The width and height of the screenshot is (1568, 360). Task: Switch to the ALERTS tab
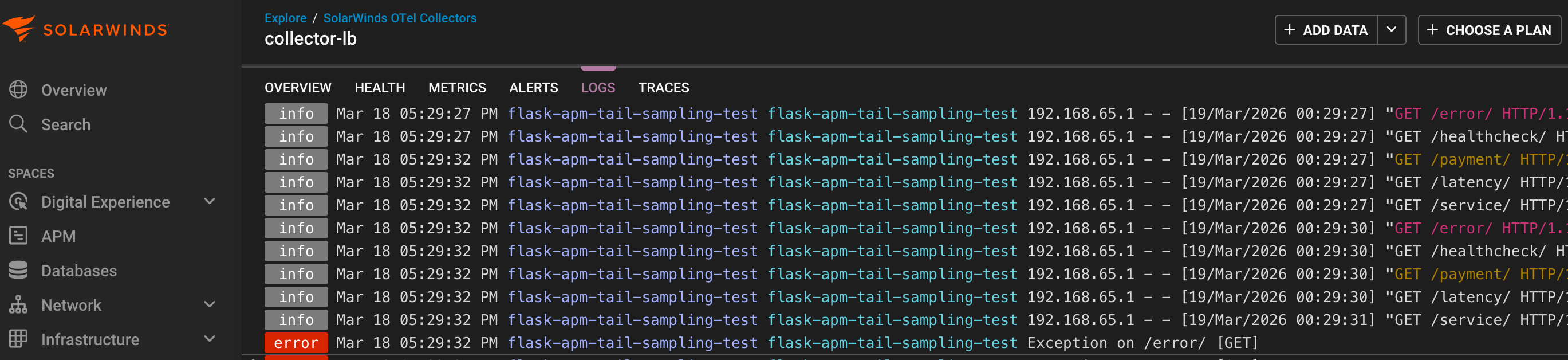(533, 88)
